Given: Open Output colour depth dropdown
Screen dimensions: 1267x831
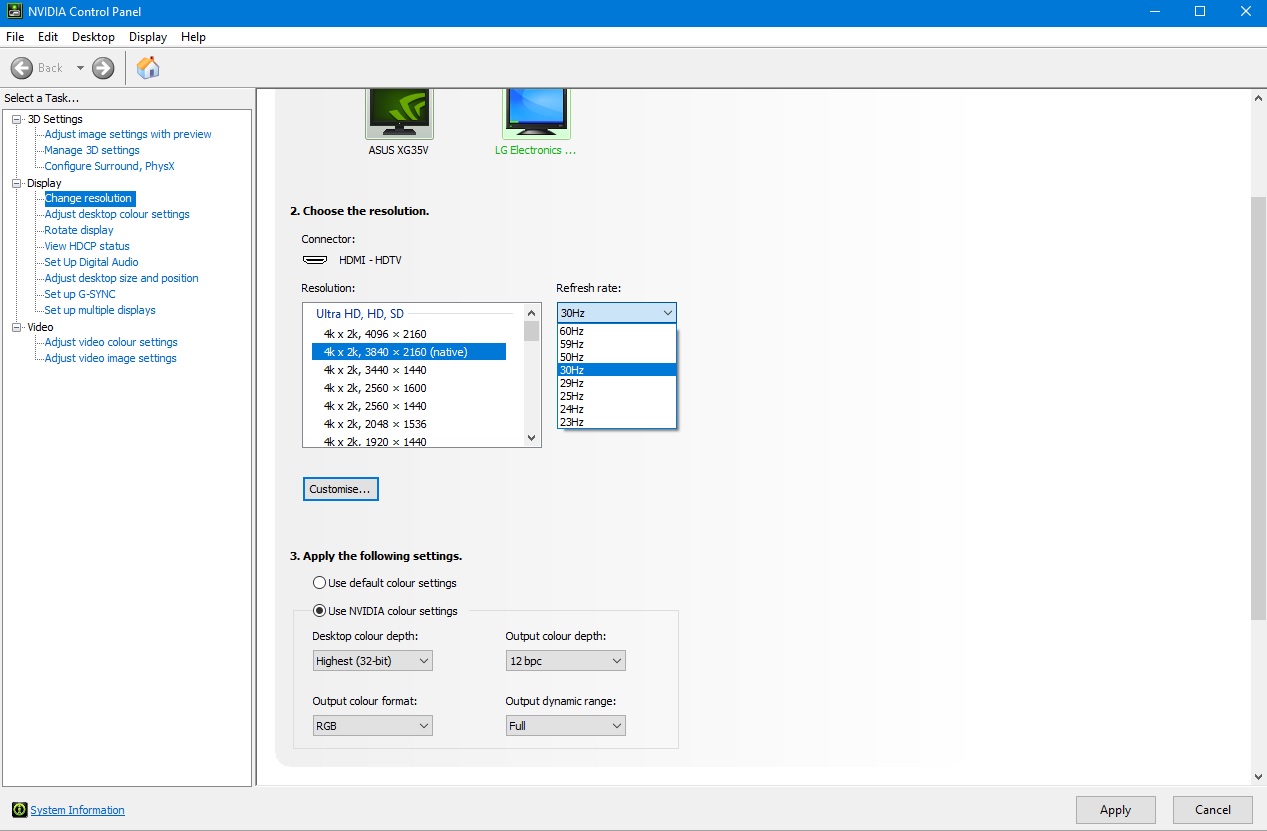Looking at the screenshot, I should point(566,661).
